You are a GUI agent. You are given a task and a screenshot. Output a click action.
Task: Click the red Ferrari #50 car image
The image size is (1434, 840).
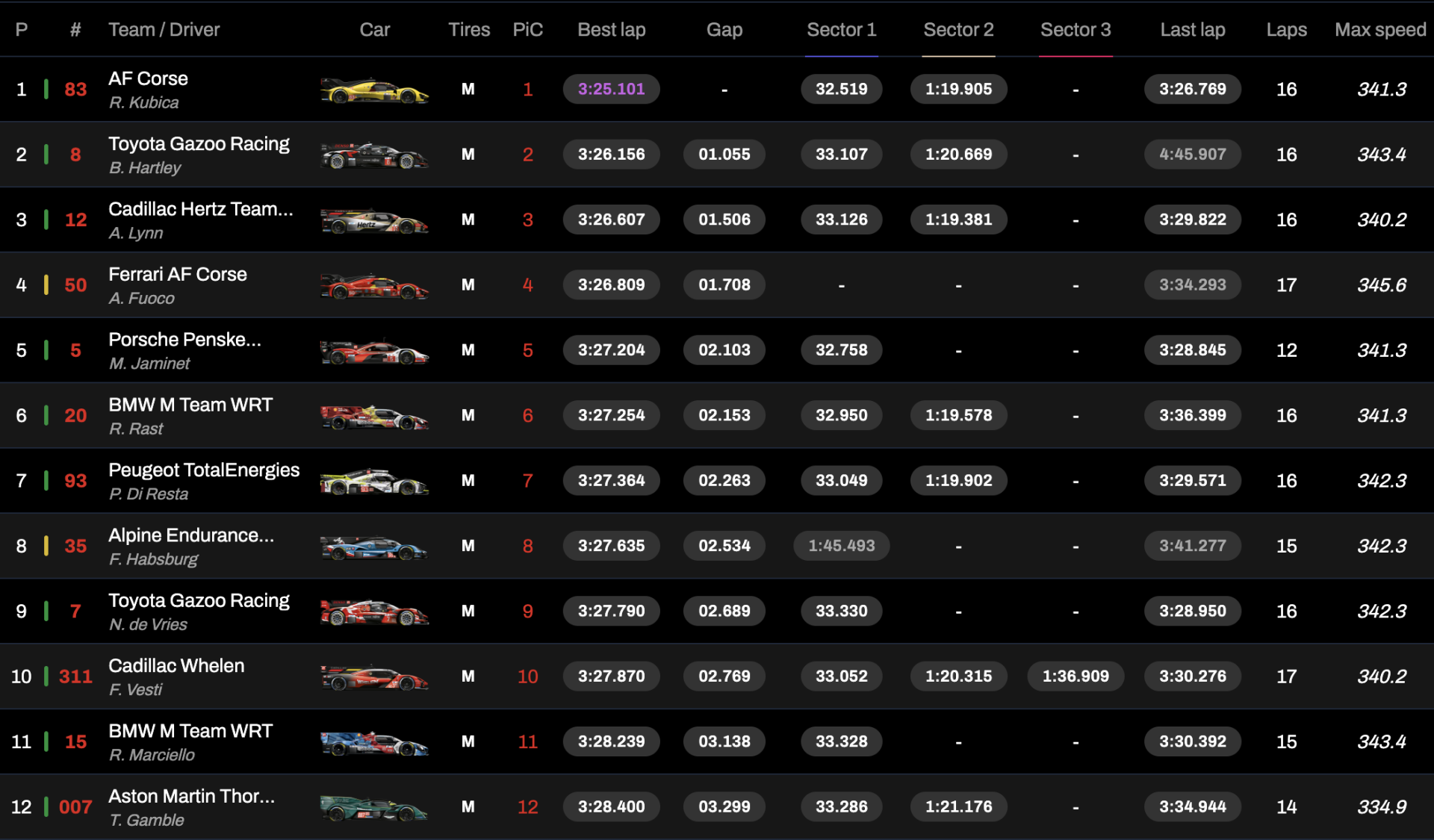coord(374,286)
